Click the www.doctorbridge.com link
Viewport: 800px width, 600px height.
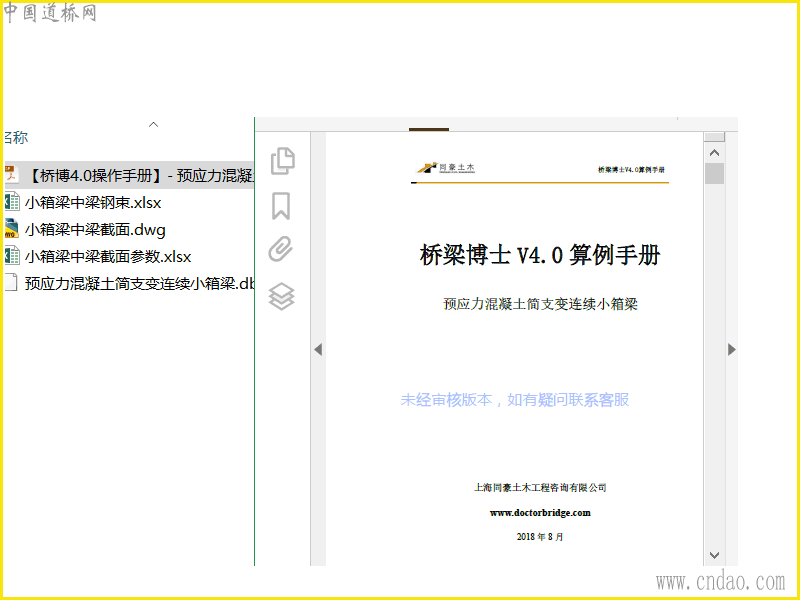(x=540, y=513)
